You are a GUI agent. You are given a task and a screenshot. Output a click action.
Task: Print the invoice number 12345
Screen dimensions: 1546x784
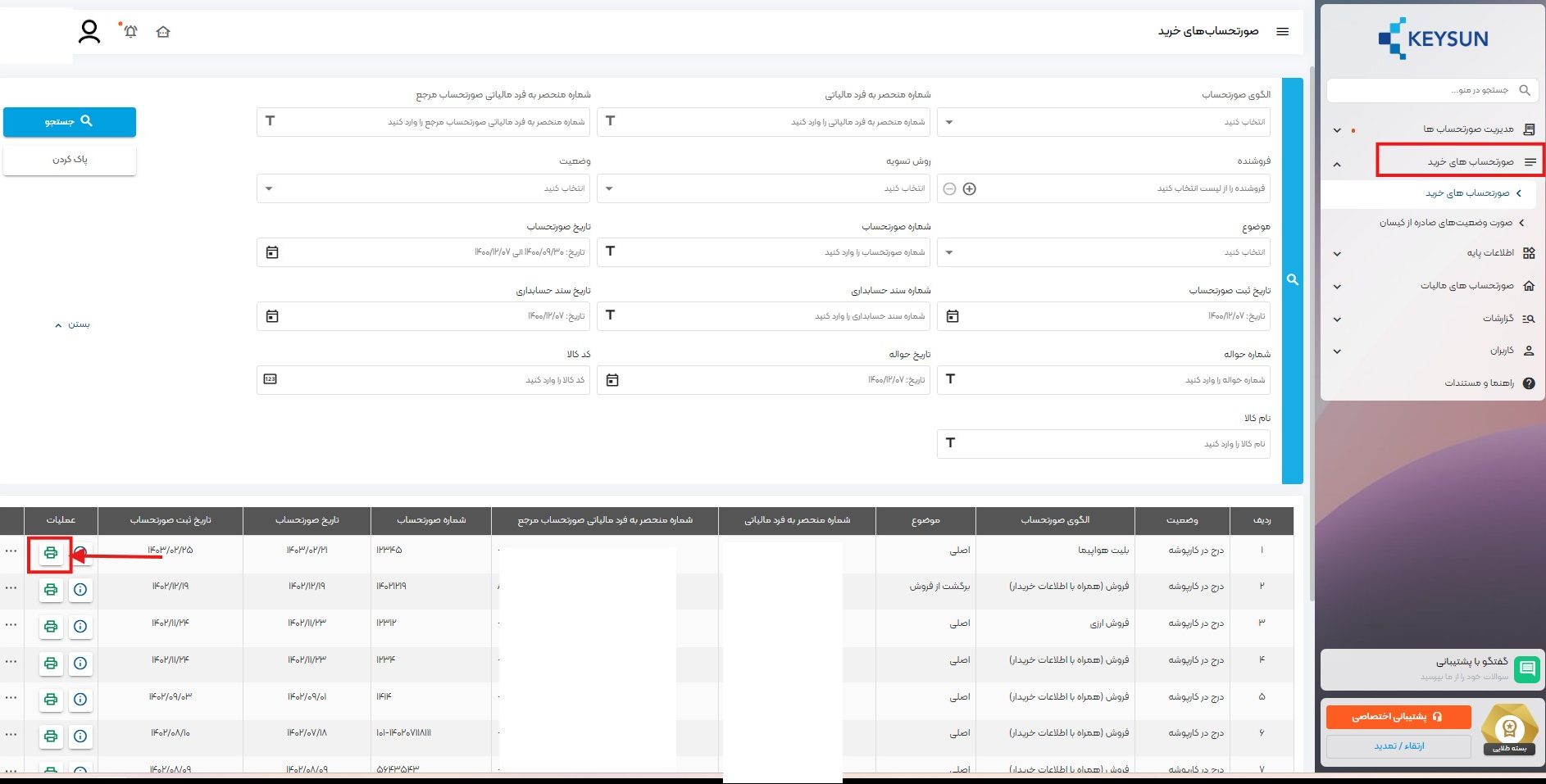[51, 553]
